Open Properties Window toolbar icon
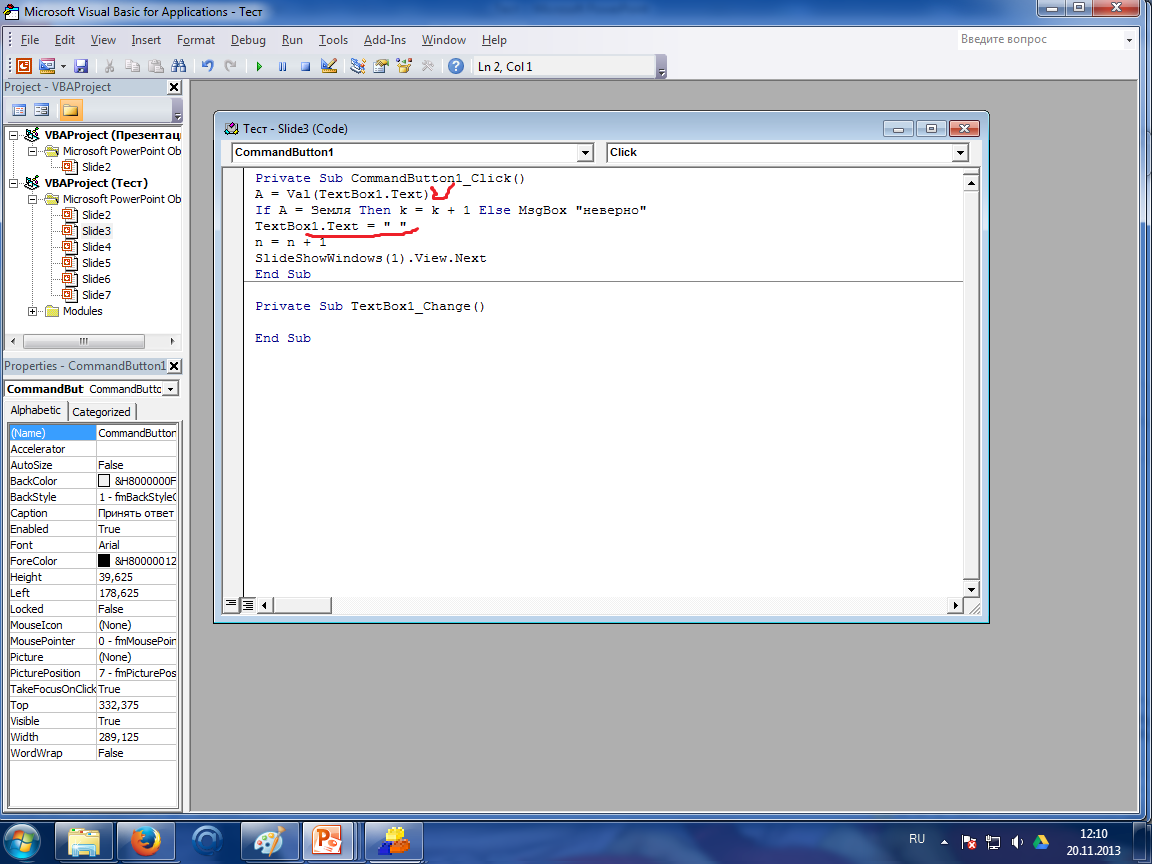Image resolution: width=1164 pixels, height=868 pixels. point(381,66)
